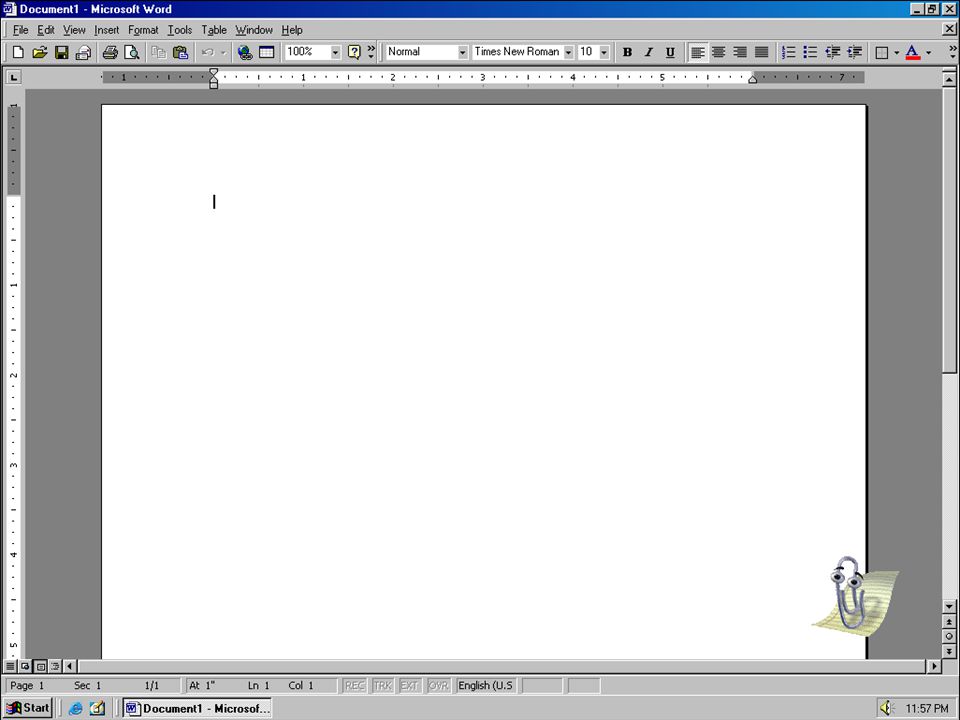
Task: Apply the red font color 'A' icon
Action: point(912,52)
